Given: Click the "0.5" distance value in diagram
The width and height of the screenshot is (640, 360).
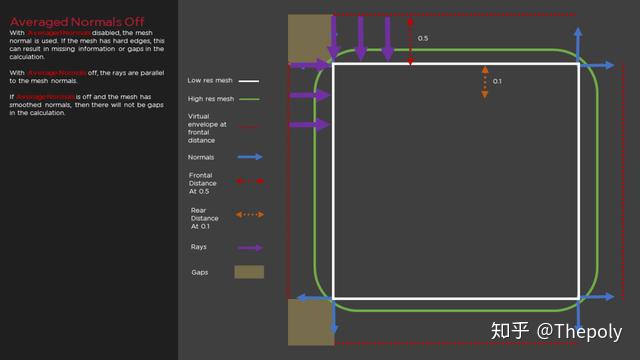Looking at the screenshot, I should 423,38.
